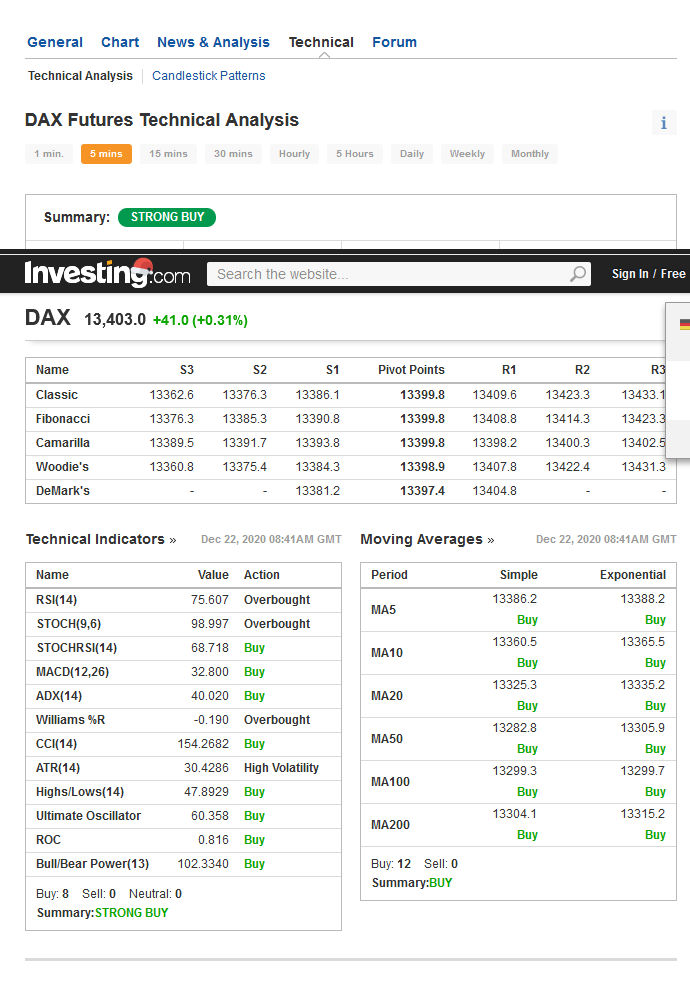The height and width of the screenshot is (985, 690).
Task: Click the MA50 period row label
Action: point(387,739)
